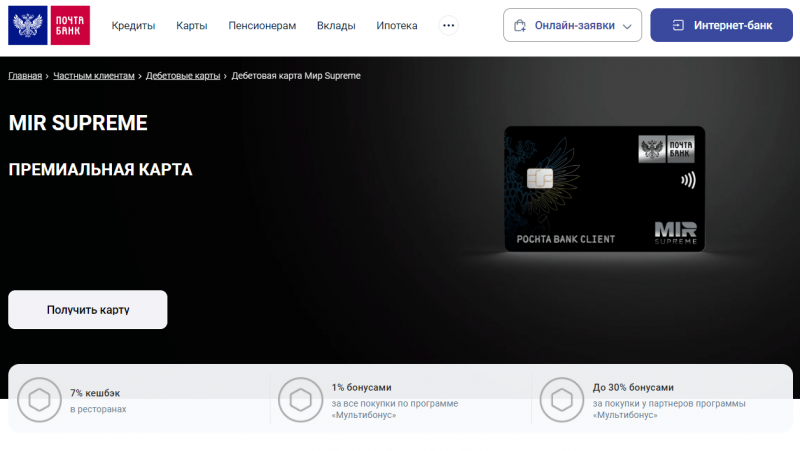Go to the Пенсионерам section
The height and width of the screenshot is (451, 800).
point(262,25)
